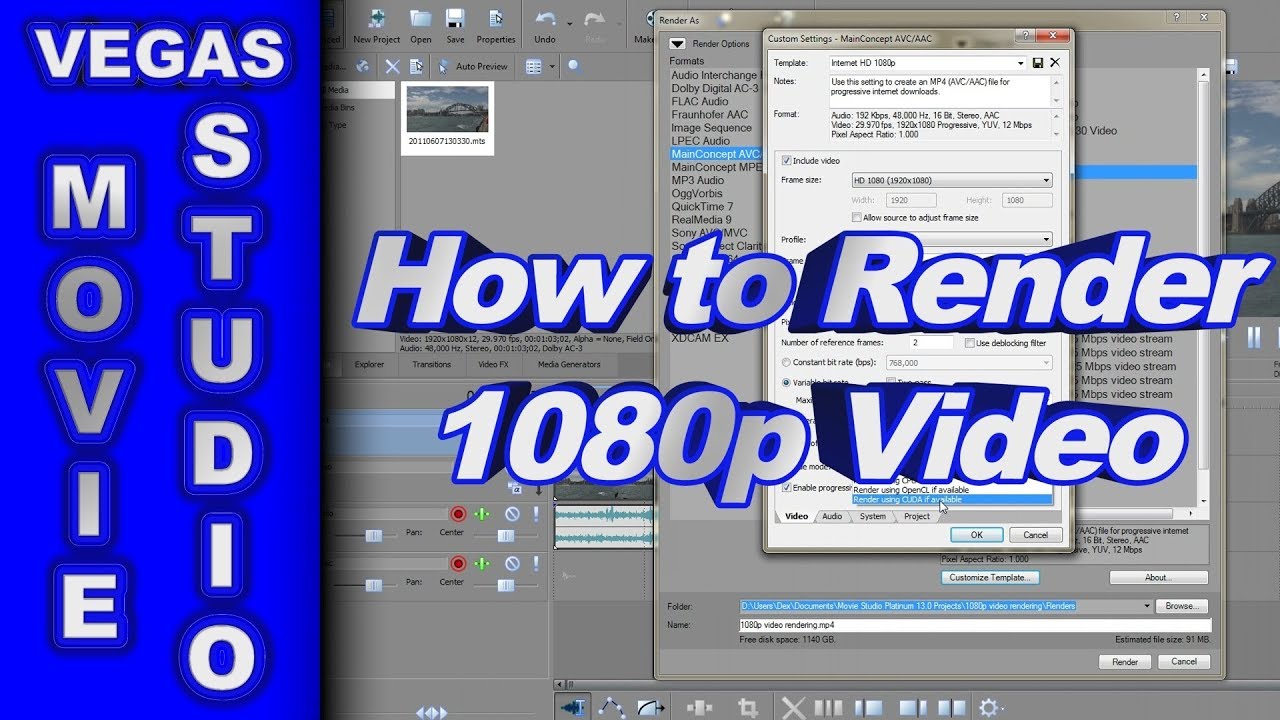The image size is (1280, 720).
Task: Select Audio Interchange format in list
Action: [x=714, y=75]
